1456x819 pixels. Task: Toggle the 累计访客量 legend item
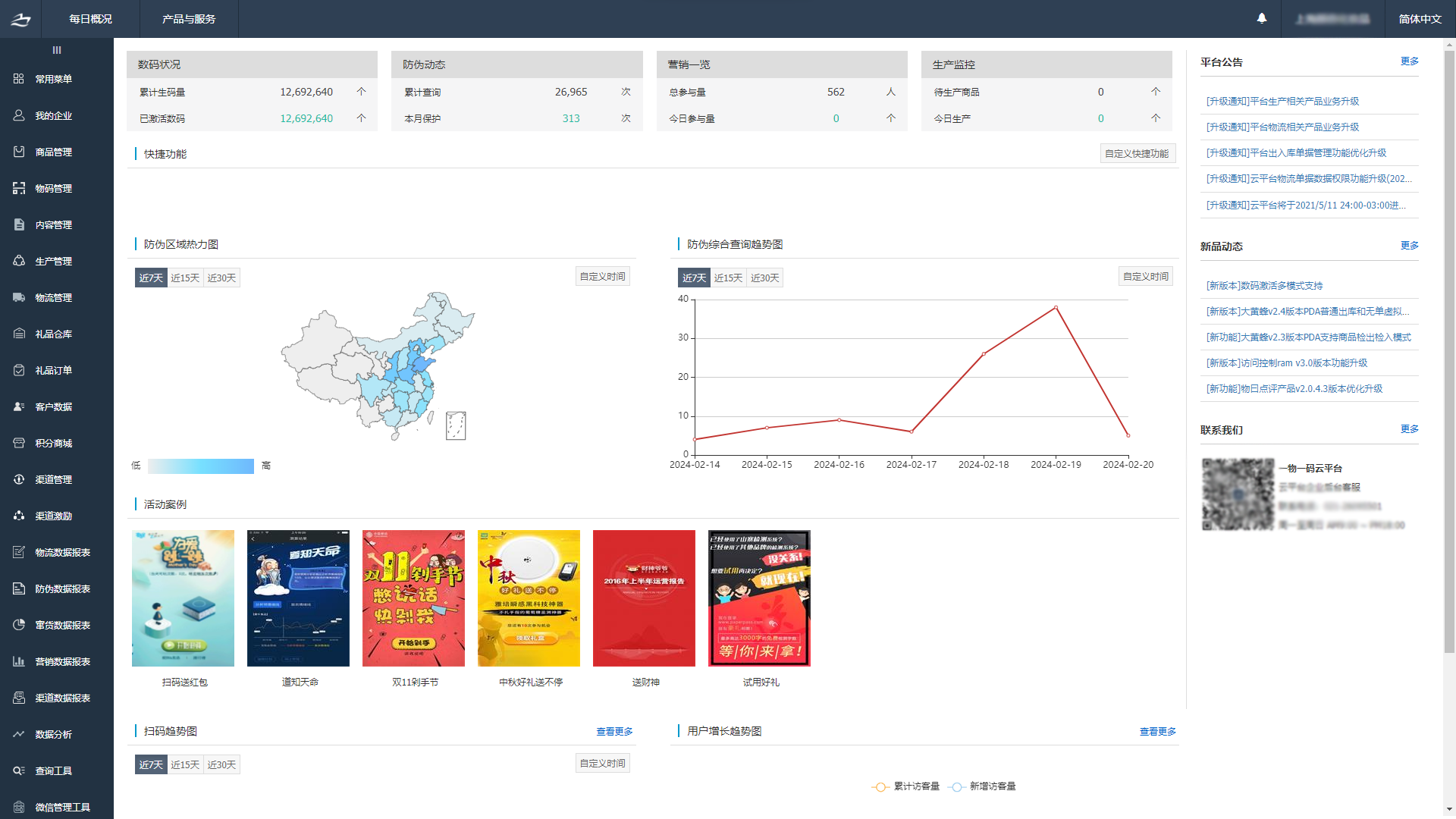point(905,787)
